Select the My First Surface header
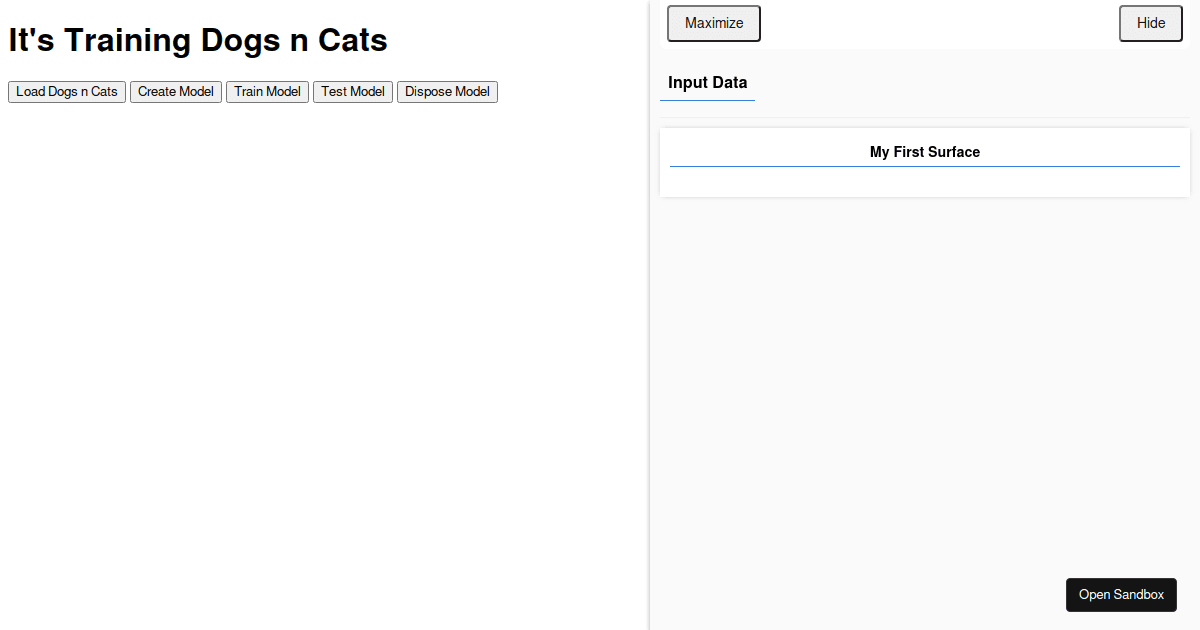The height and width of the screenshot is (630, 1200). (x=924, y=151)
